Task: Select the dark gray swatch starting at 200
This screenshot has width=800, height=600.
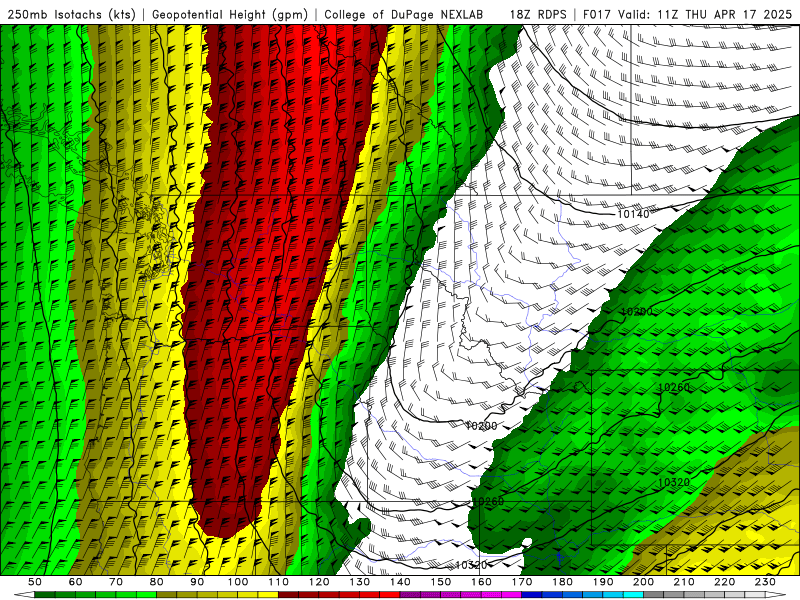Action: 654,594
